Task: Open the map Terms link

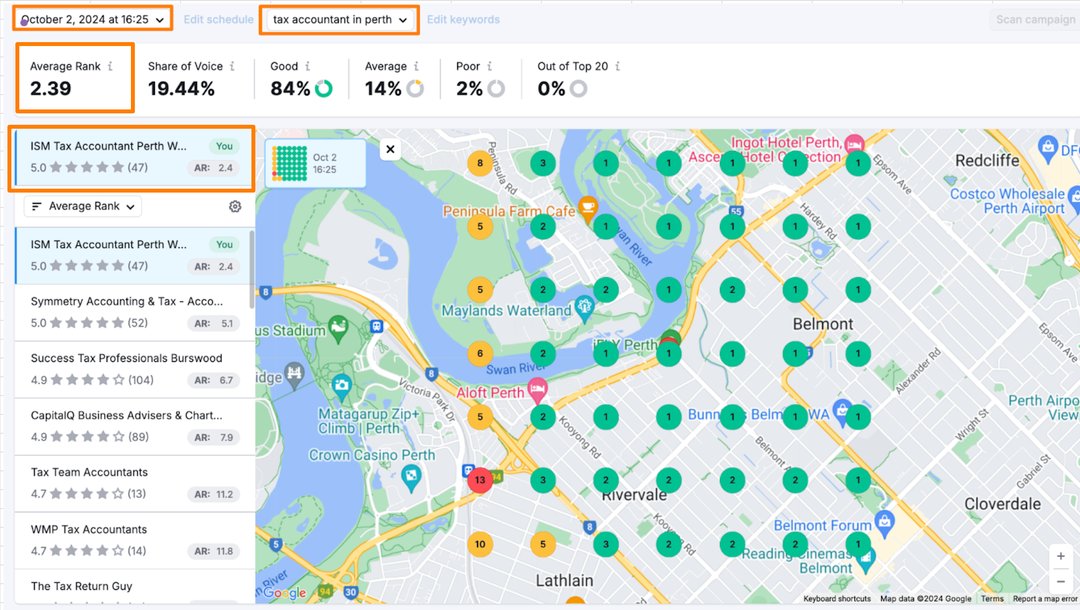Action: 992,598
